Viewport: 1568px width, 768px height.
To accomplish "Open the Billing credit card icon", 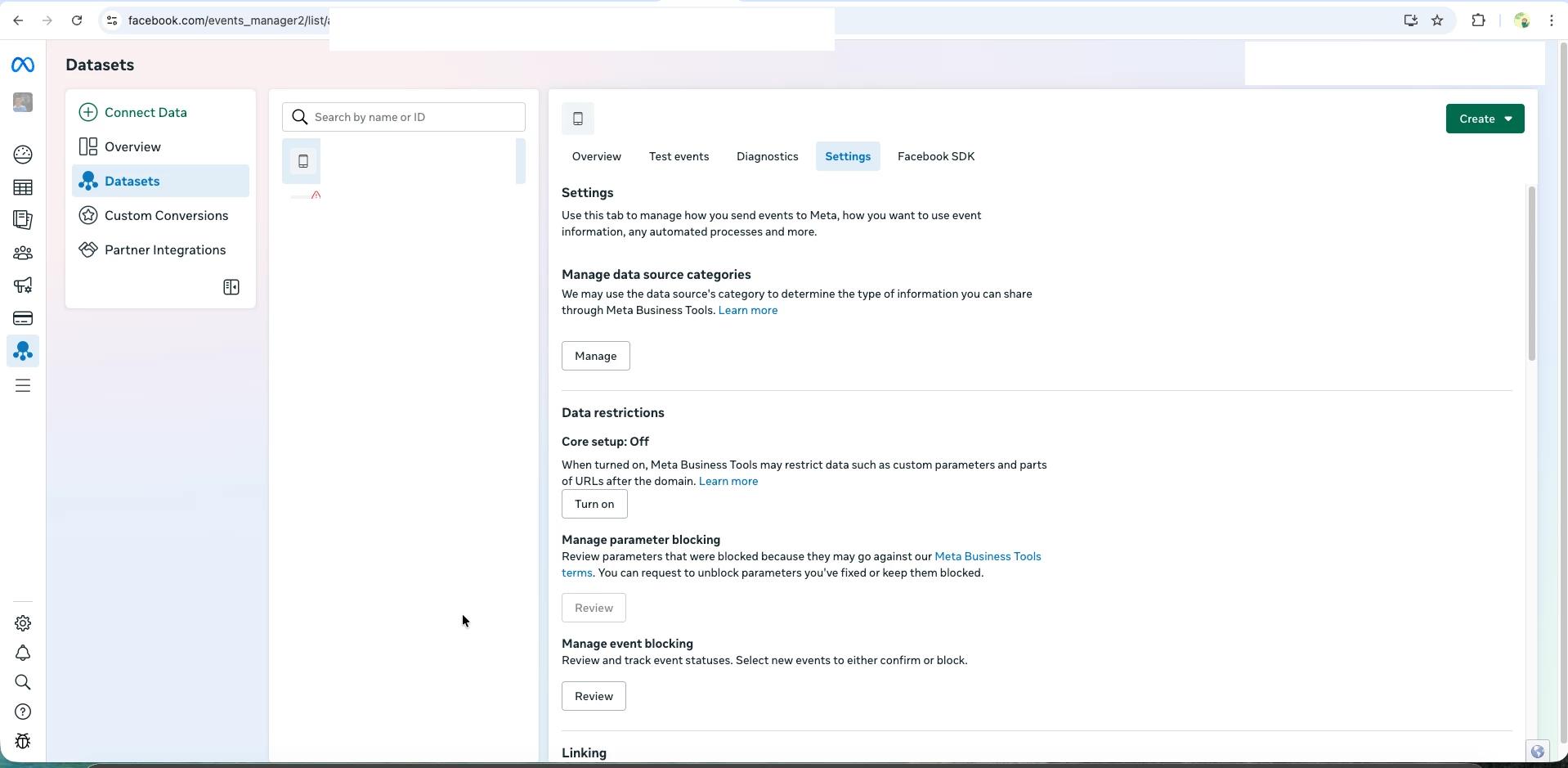I will click(x=23, y=318).
